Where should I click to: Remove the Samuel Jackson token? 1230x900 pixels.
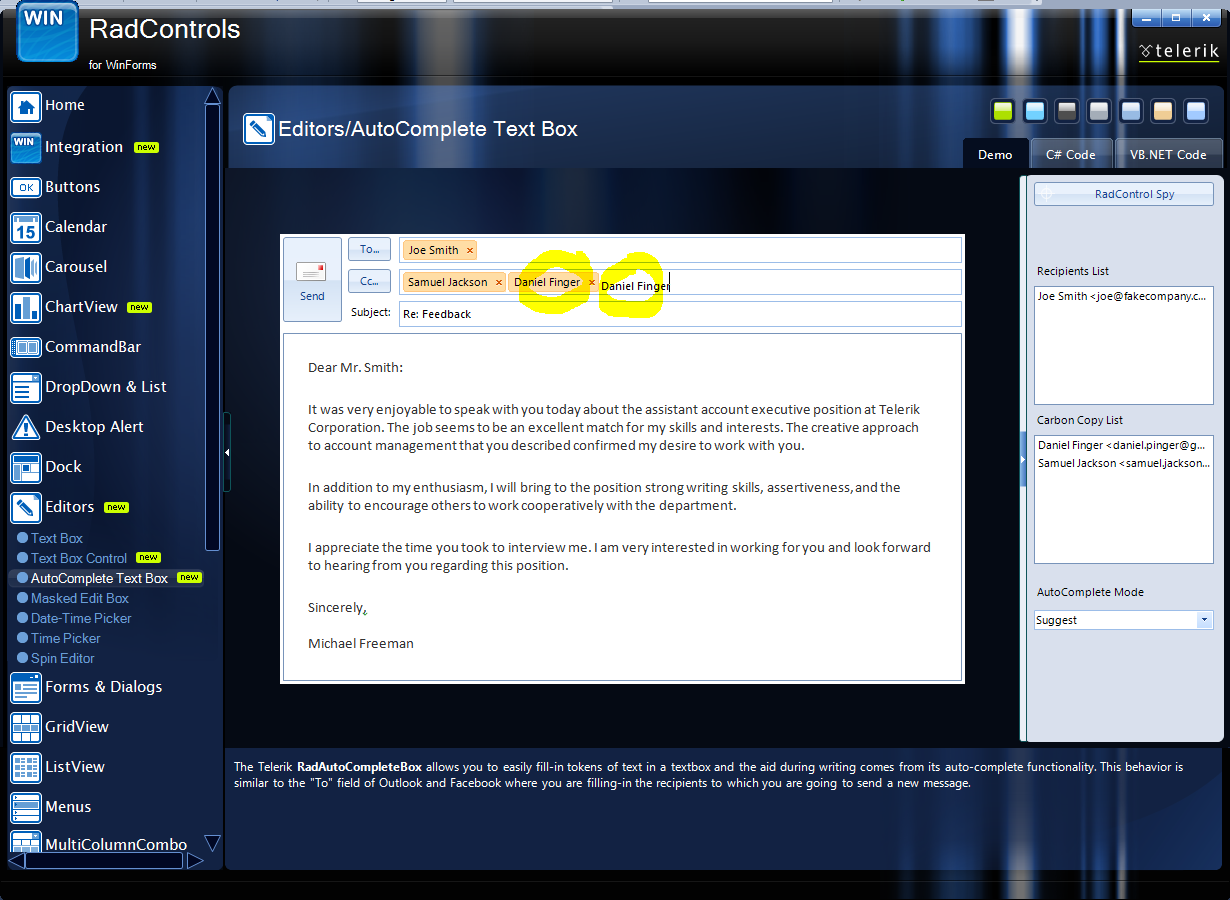point(499,282)
